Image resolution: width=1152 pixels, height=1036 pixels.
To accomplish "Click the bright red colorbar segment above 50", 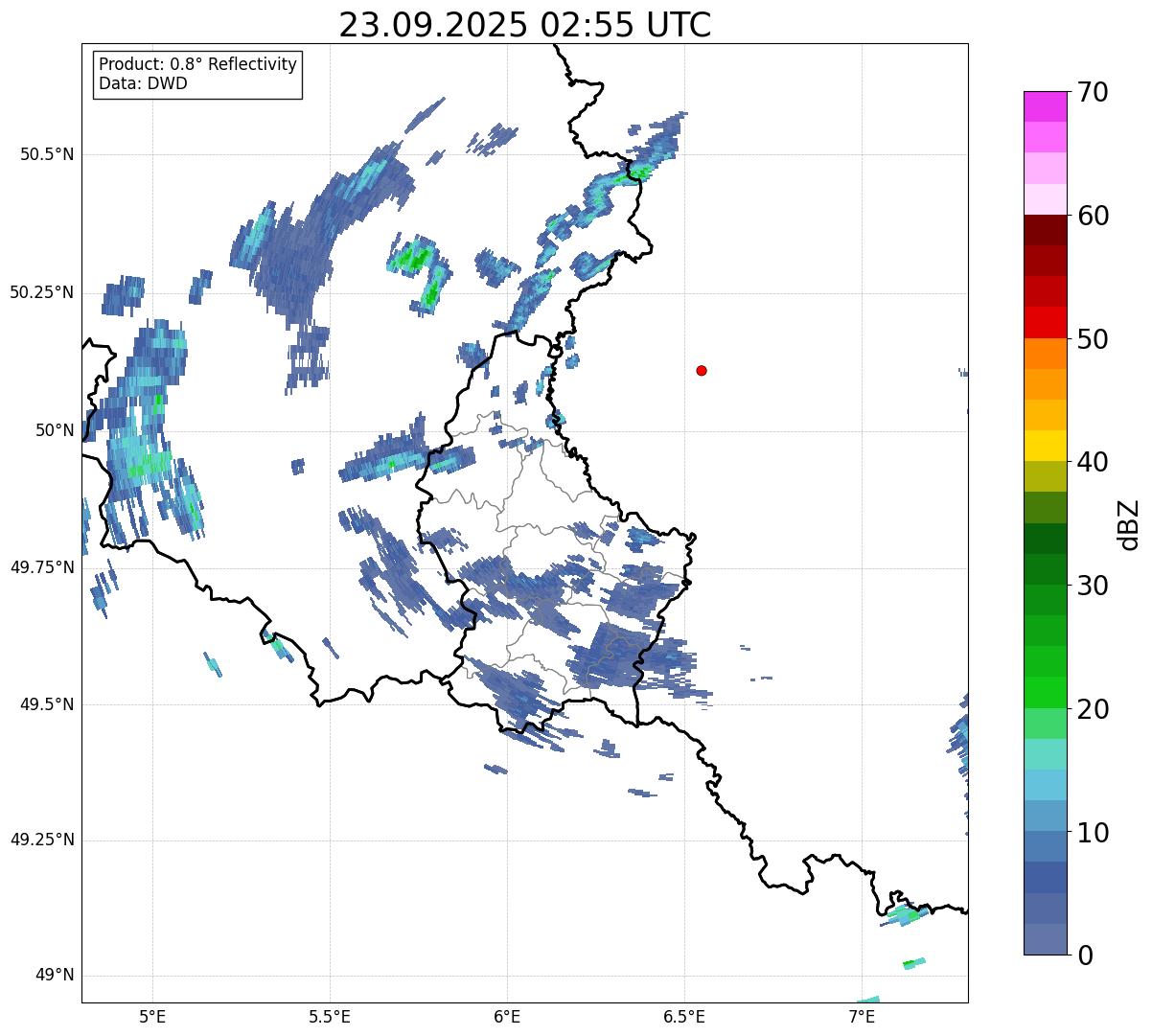I will point(1046,322).
